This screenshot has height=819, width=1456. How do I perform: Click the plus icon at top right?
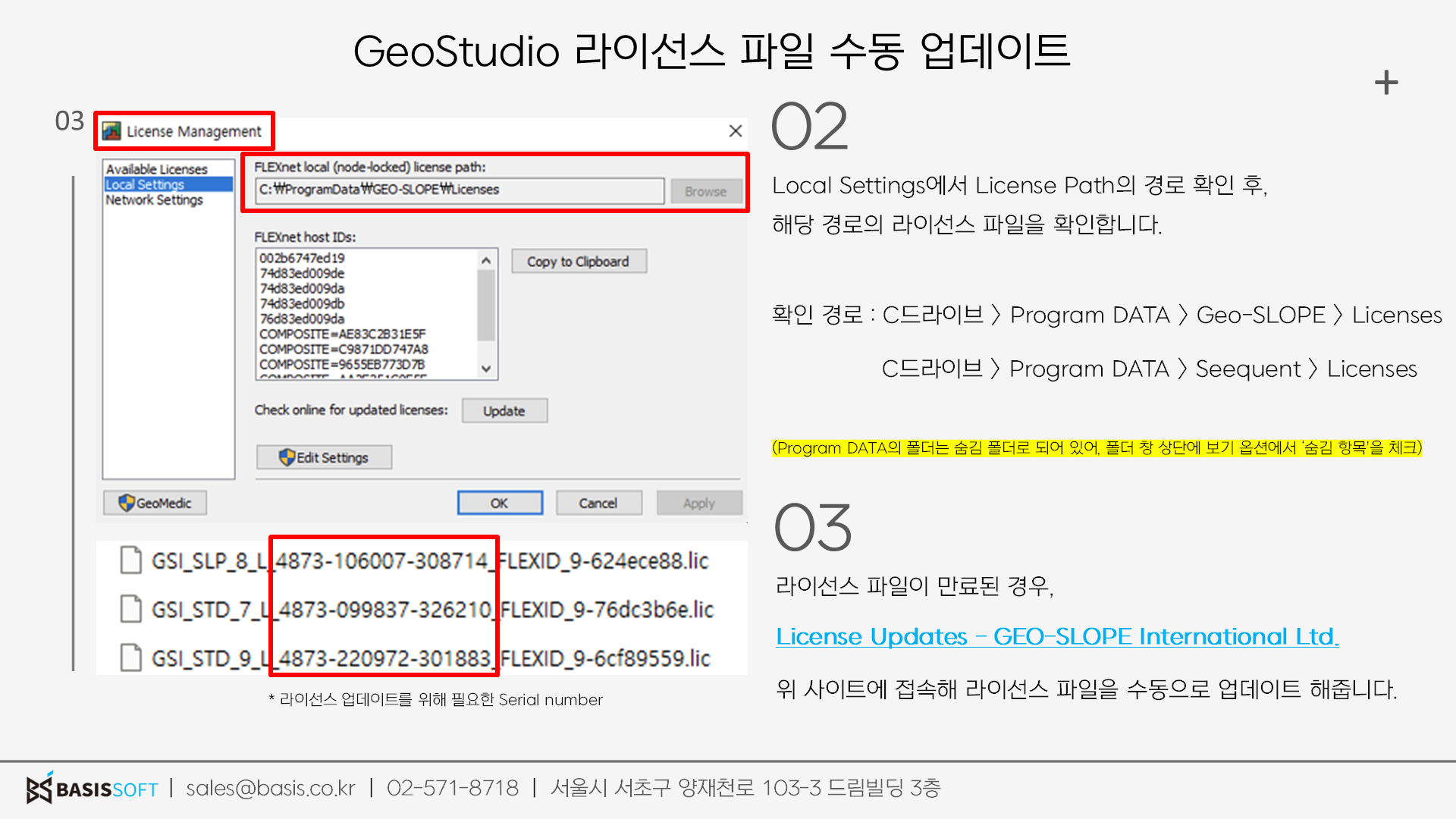pyautogui.click(x=1386, y=82)
